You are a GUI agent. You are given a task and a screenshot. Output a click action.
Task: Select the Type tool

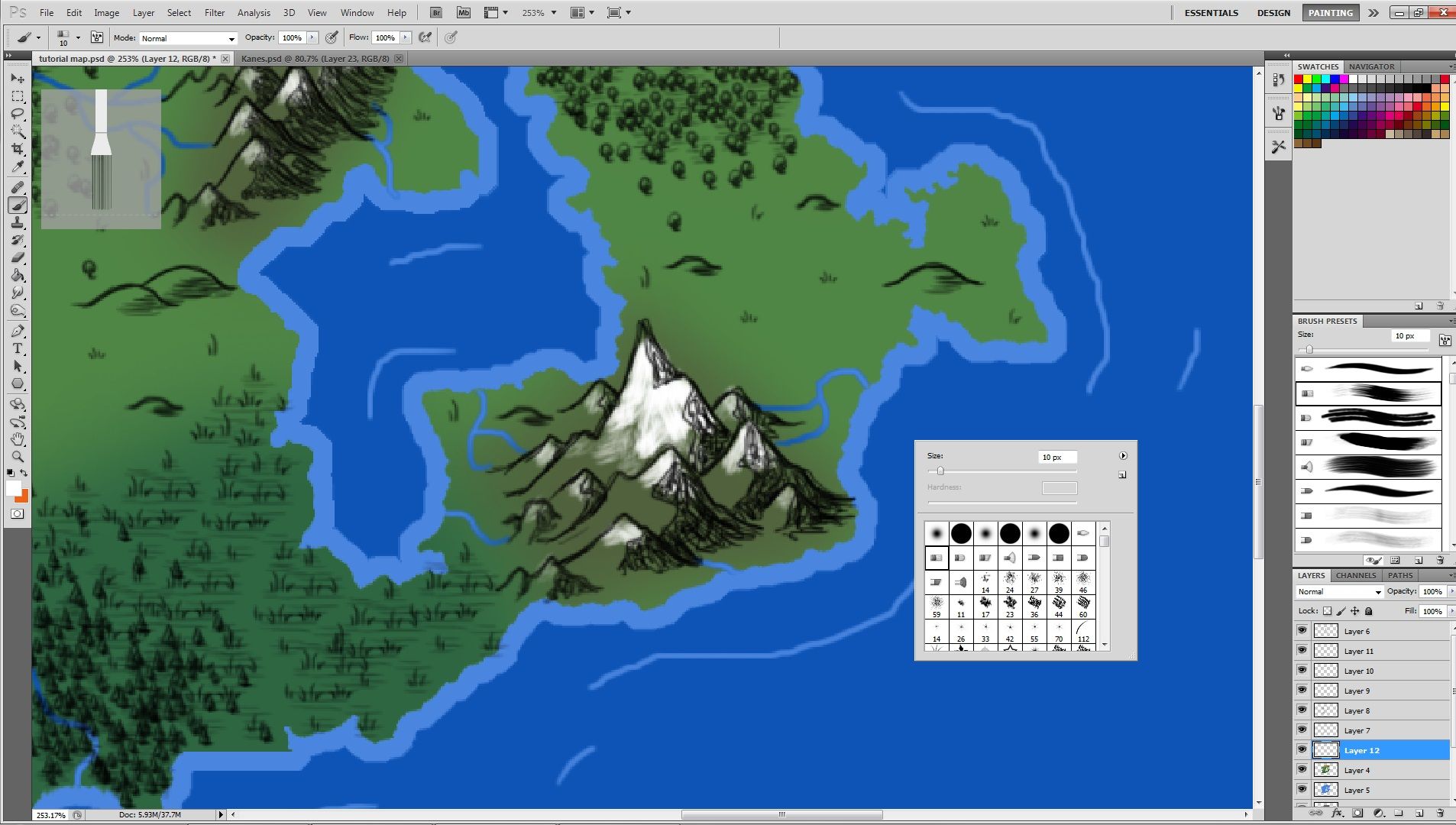pos(18,348)
